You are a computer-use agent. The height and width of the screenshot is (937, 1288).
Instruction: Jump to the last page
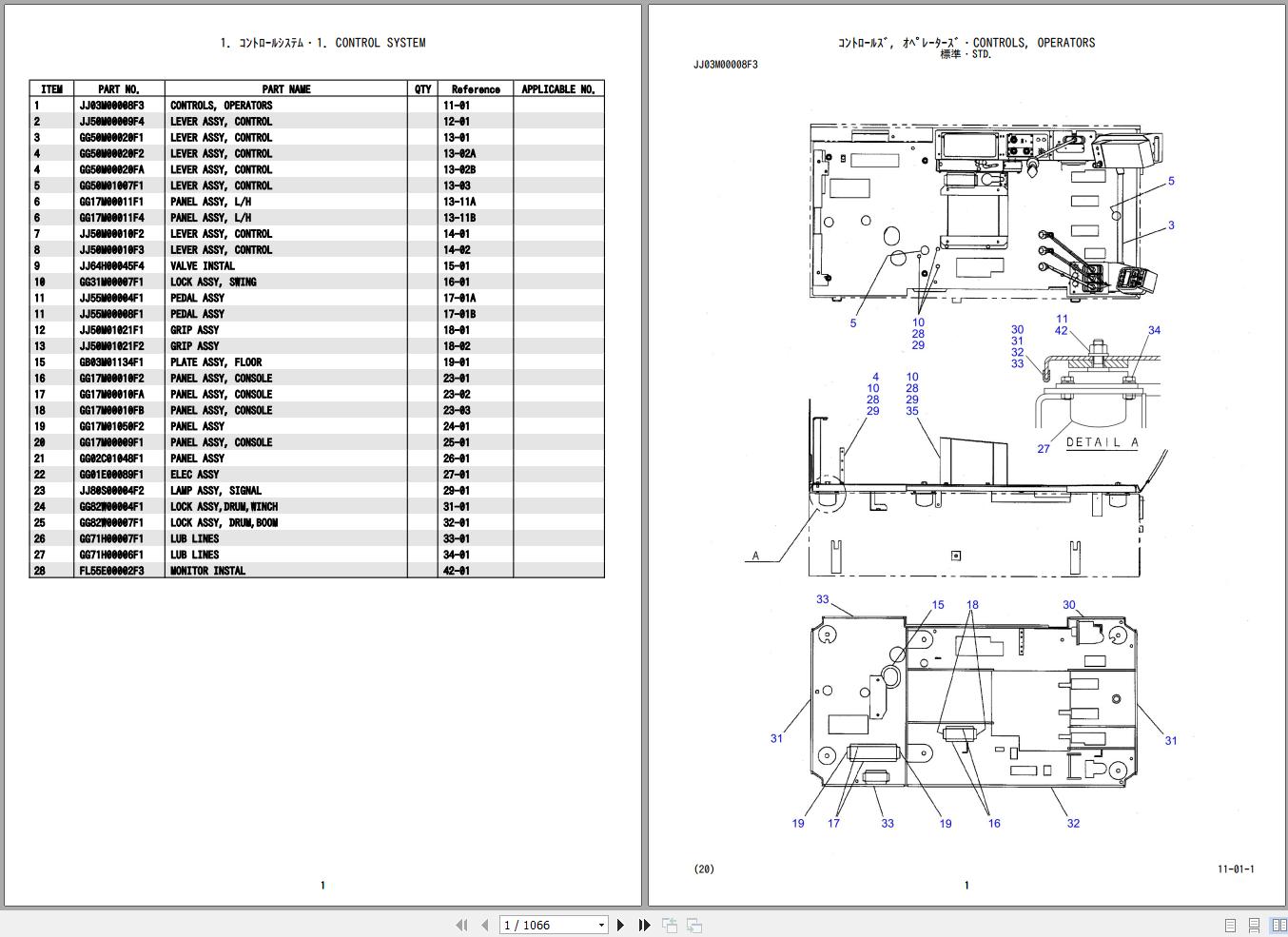pyautogui.click(x=644, y=925)
